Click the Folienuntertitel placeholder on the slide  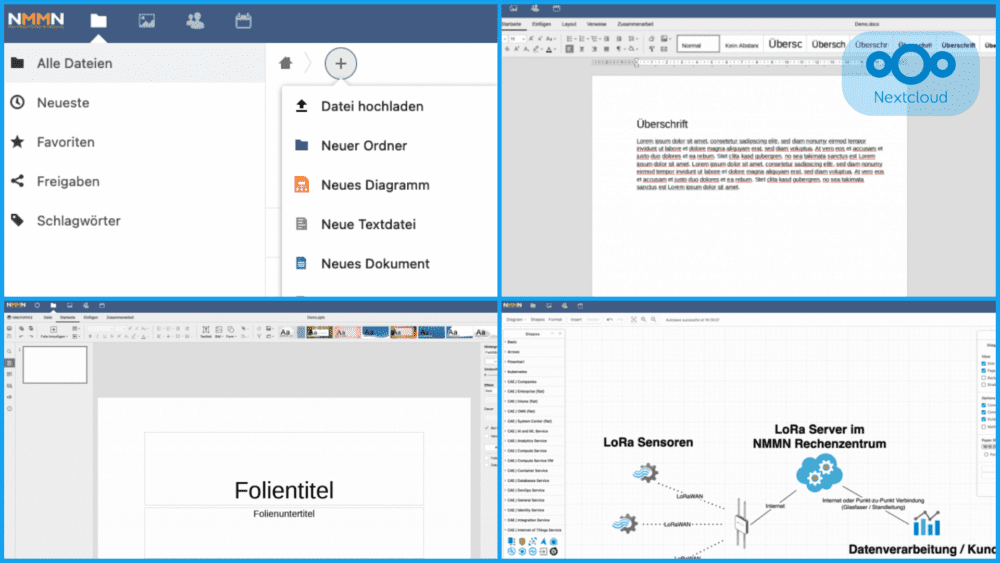[284, 514]
